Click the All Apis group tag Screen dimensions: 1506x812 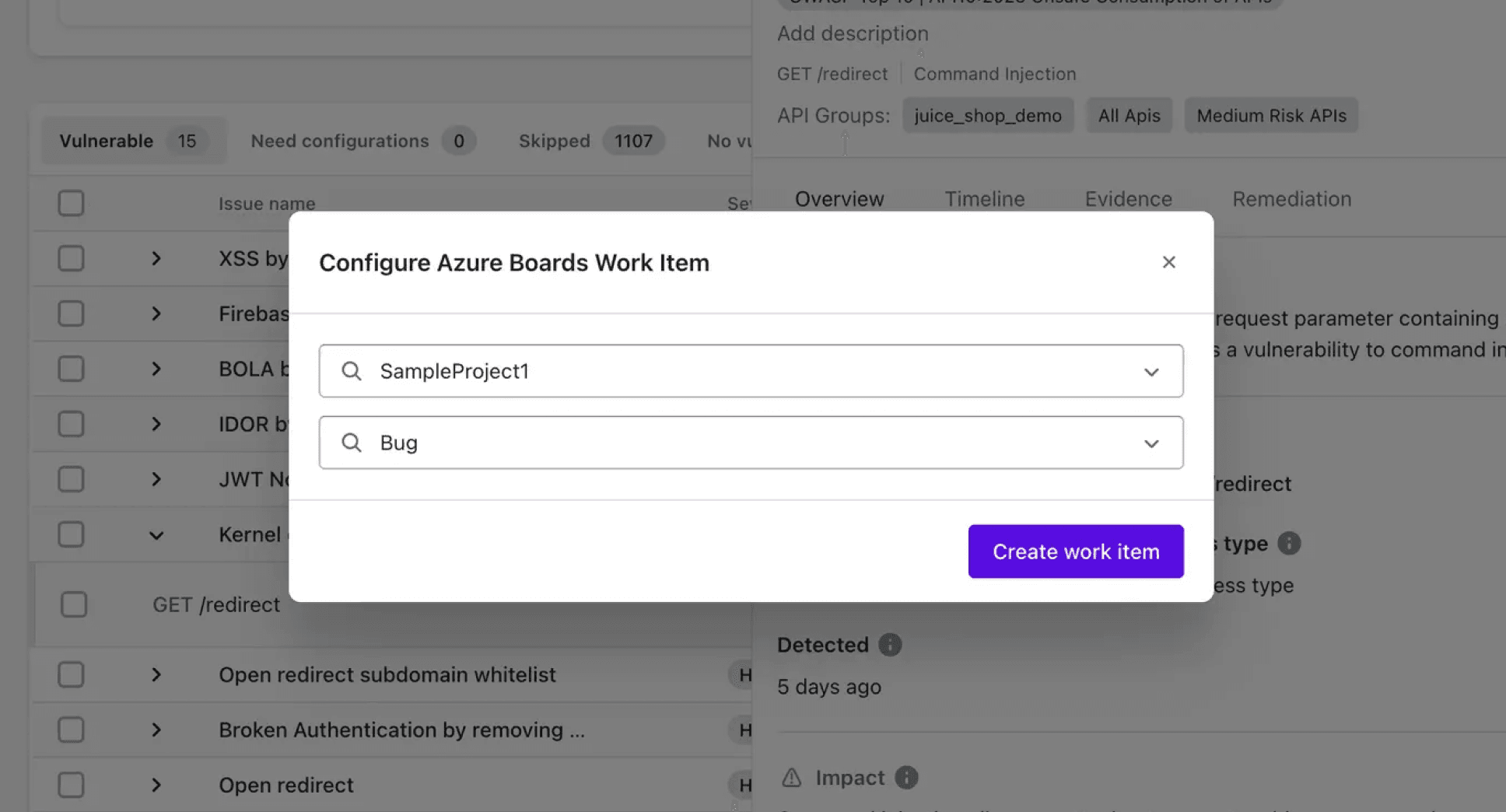[1129, 115]
